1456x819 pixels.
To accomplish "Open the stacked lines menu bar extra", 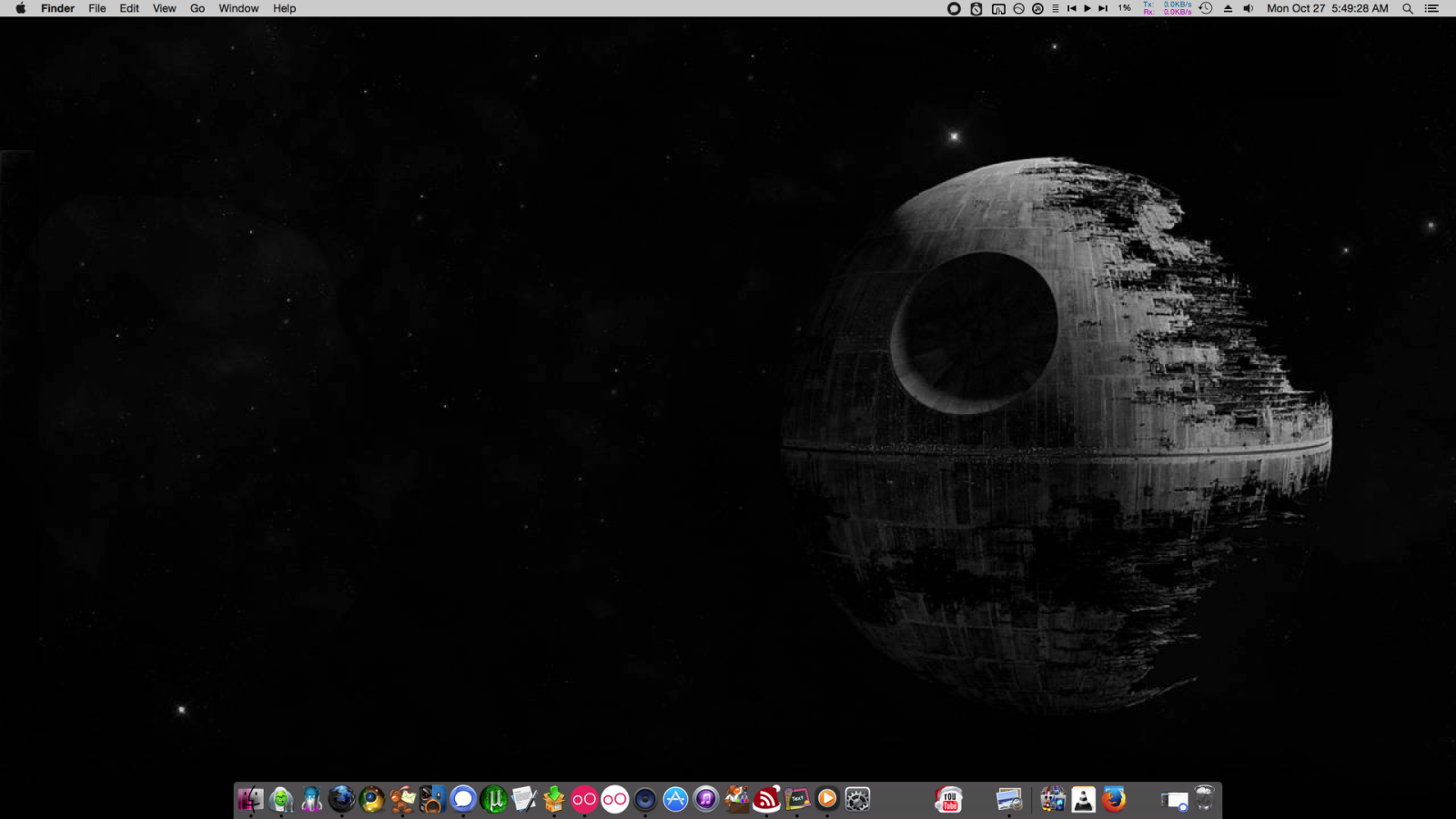I will pyautogui.click(x=1056, y=8).
